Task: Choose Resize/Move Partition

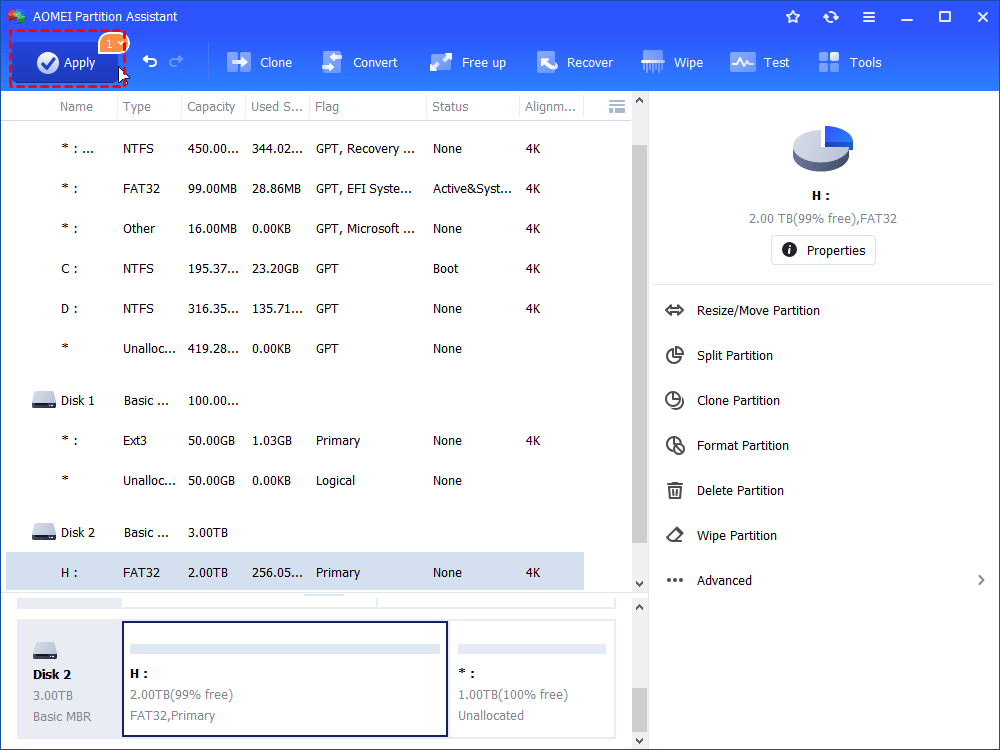Action: coord(758,311)
